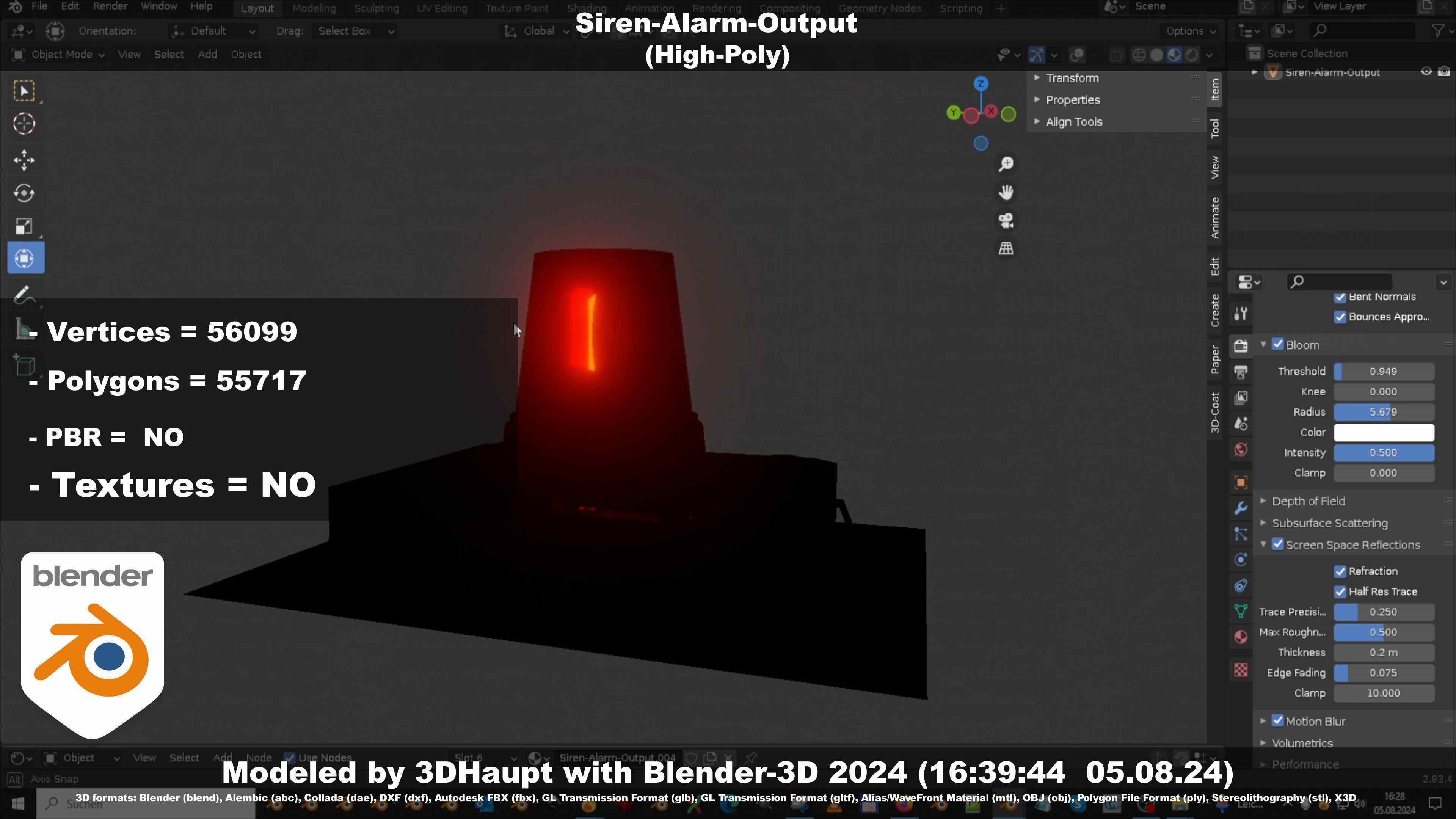Uncheck Half Res Trace
1456x819 pixels.
point(1340,592)
